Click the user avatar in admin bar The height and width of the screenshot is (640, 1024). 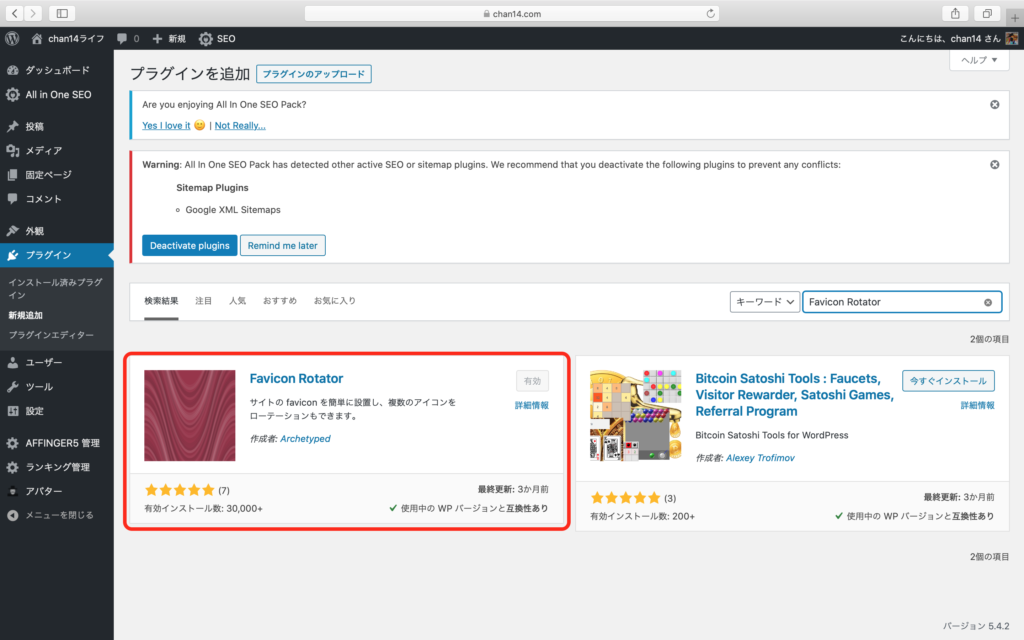(x=1012, y=39)
